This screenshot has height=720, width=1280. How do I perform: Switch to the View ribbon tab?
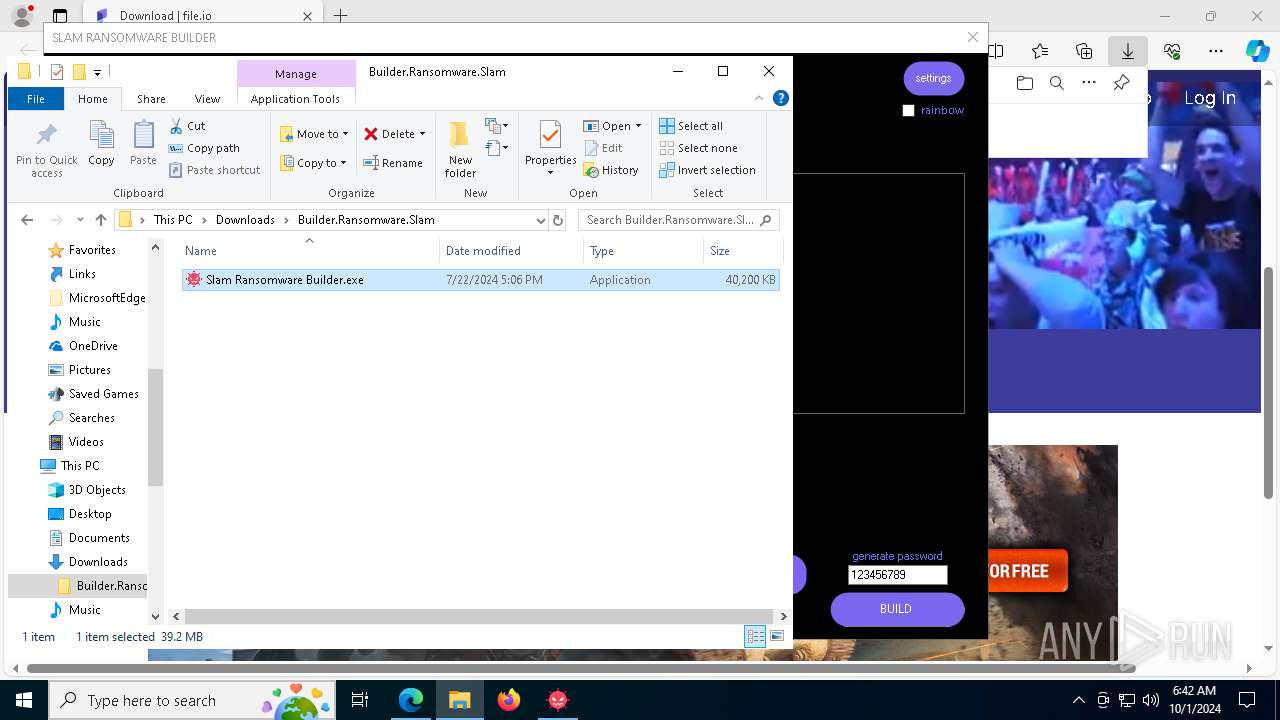207,99
